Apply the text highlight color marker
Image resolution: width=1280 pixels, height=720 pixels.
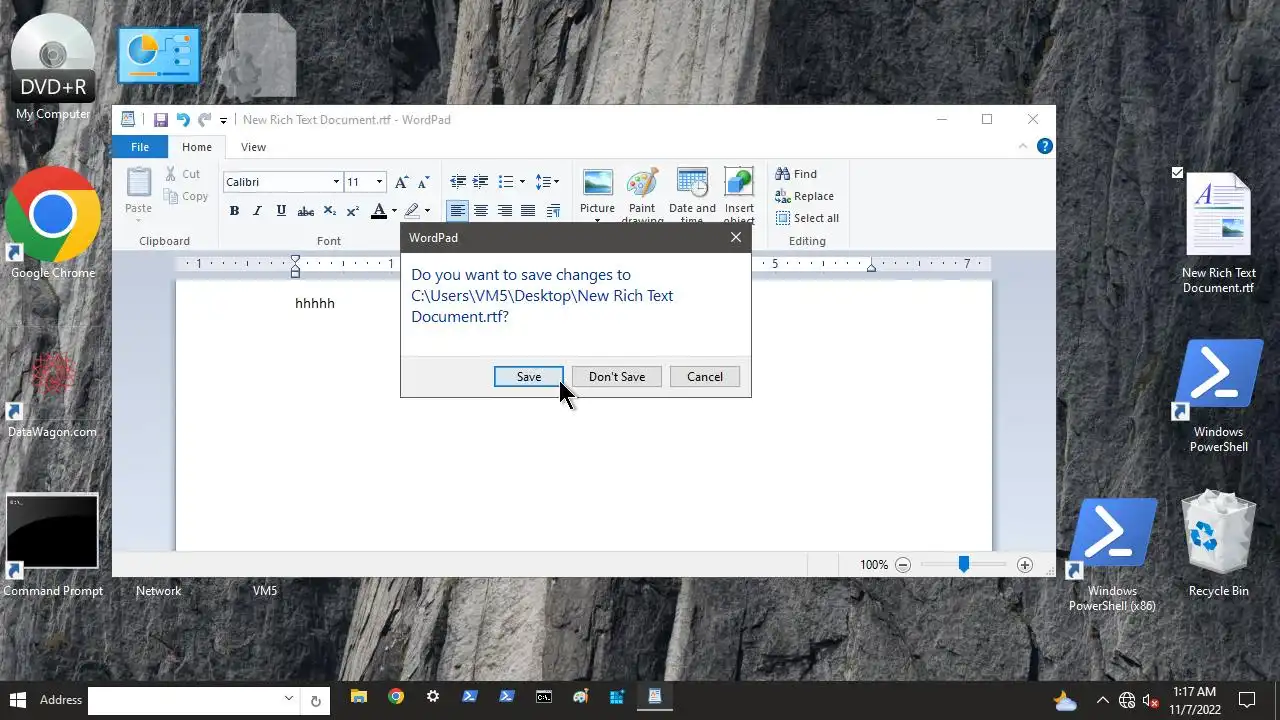411,211
